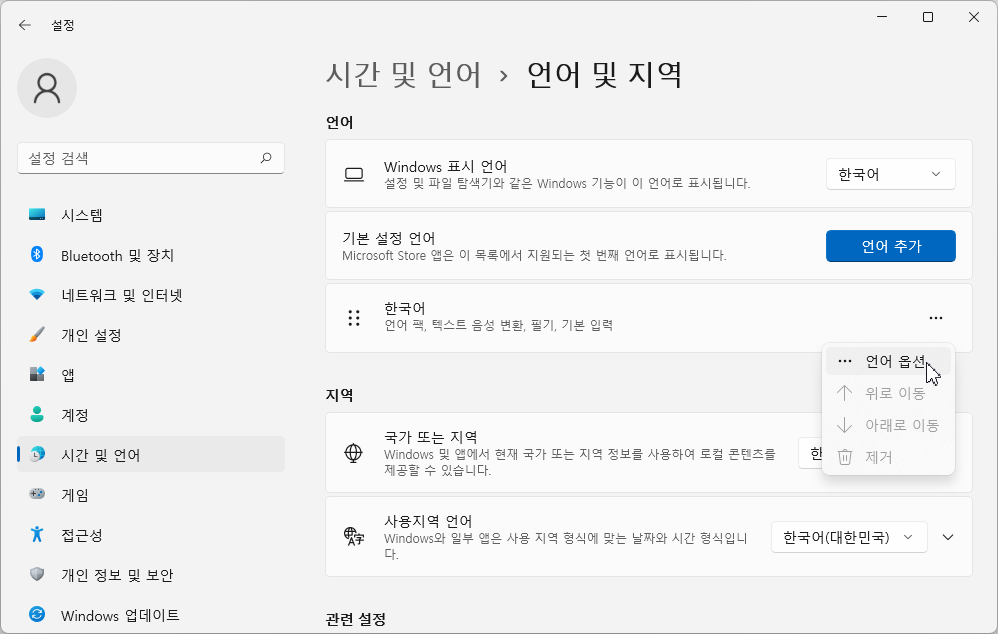Click the laptop icon beside Windows 표시 언어

coord(354,174)
